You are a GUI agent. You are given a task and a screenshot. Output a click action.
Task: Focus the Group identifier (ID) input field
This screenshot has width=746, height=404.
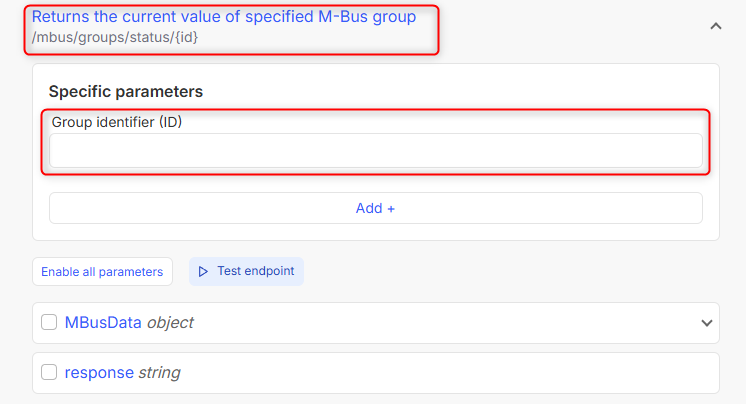[375, 151]
